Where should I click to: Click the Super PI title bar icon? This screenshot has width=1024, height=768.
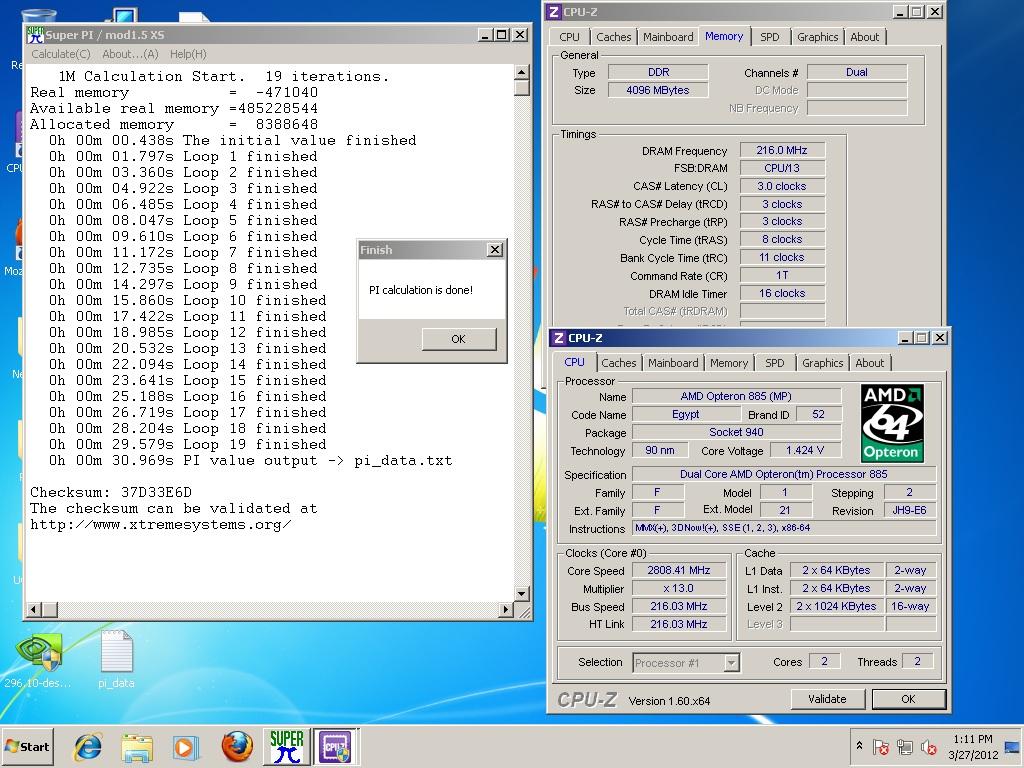35,35
